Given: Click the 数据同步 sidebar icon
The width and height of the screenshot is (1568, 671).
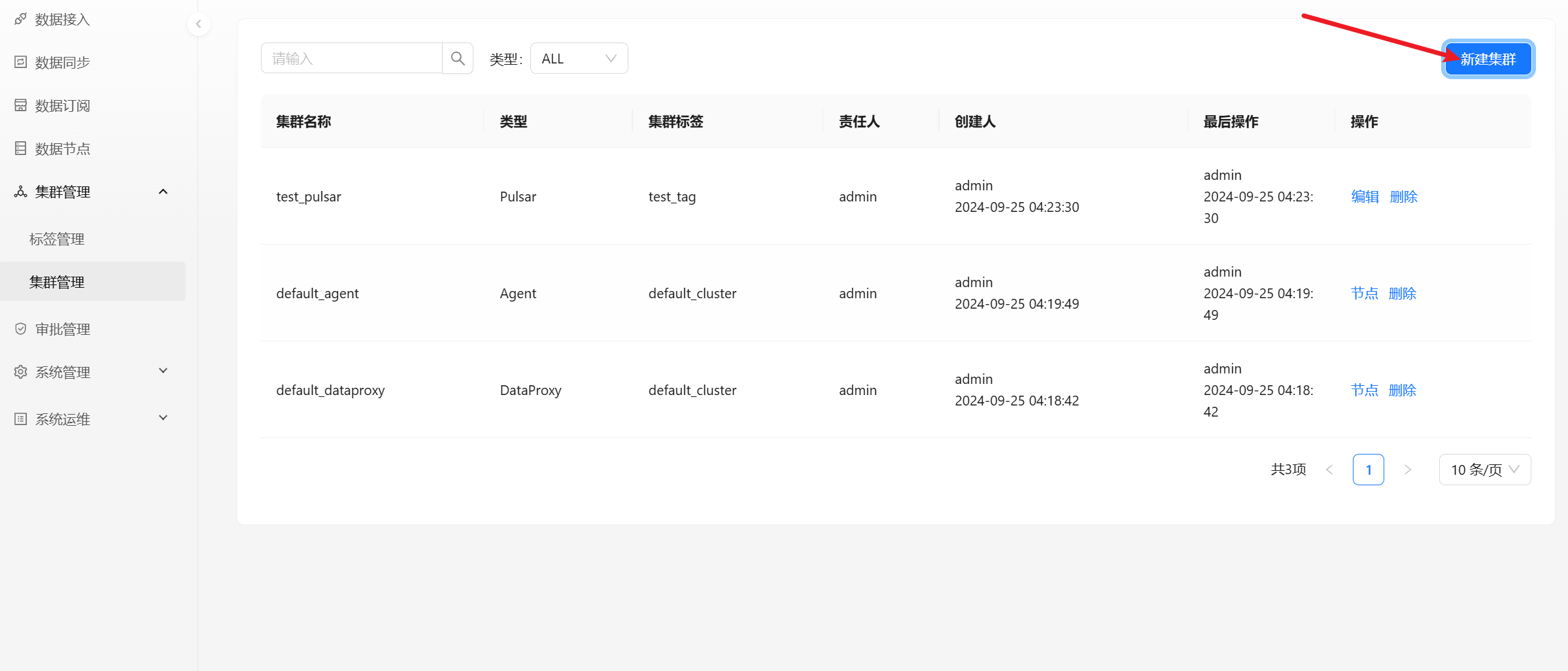Looking at the screenshot, I should coord(21,62).
